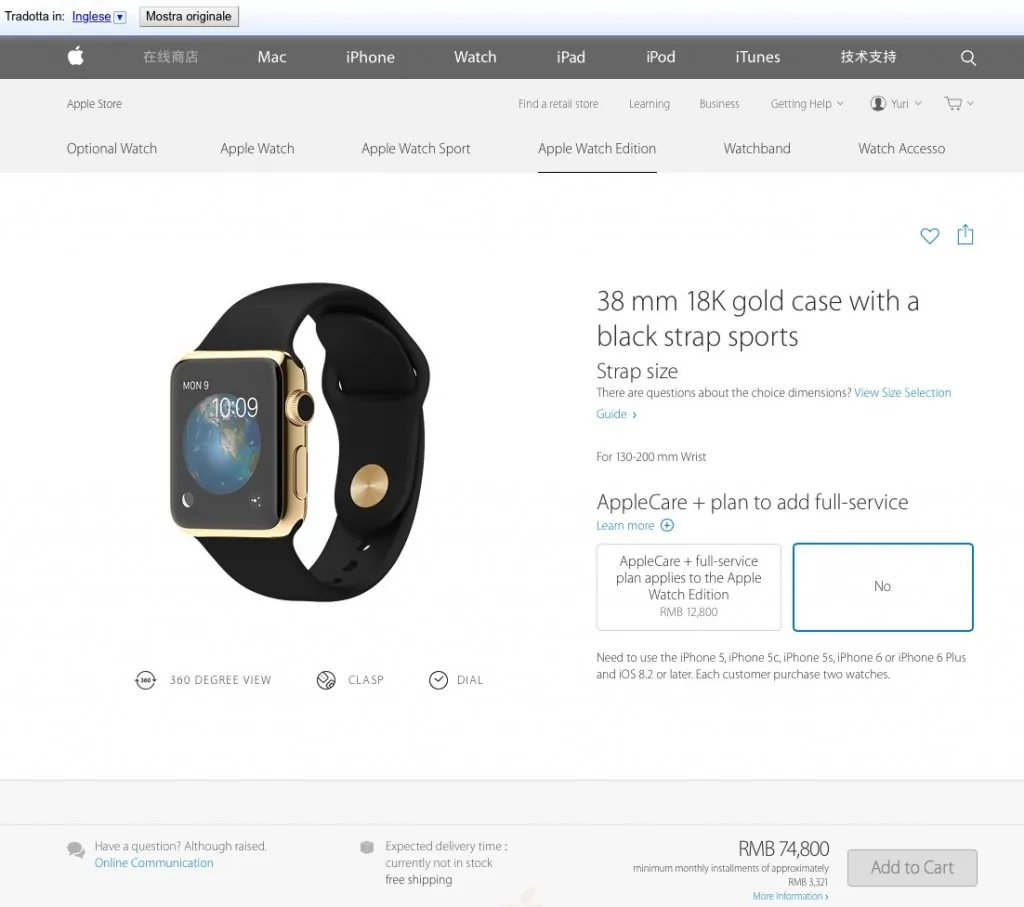This screenshot has height=907, width=1024.
Task: Open the Online Communication link
Action: click(154, 863)
